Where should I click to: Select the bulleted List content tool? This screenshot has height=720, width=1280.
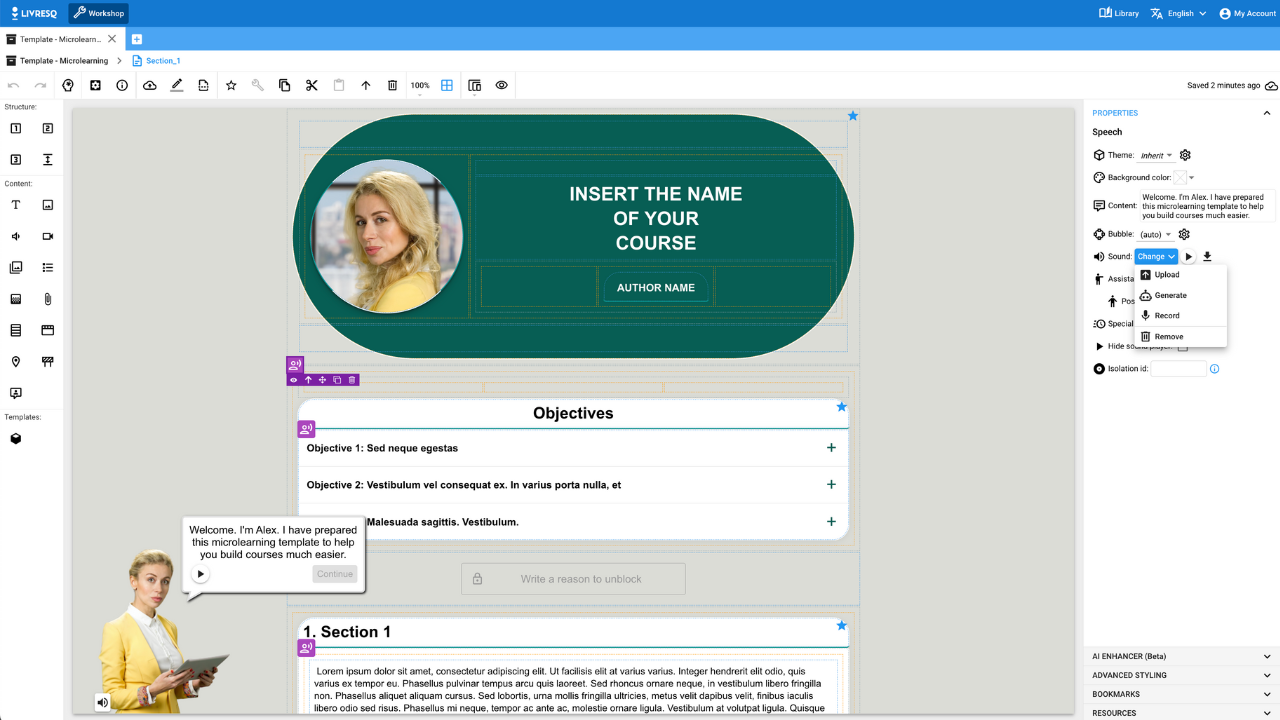pyautogui.click(x=48, y=267)
